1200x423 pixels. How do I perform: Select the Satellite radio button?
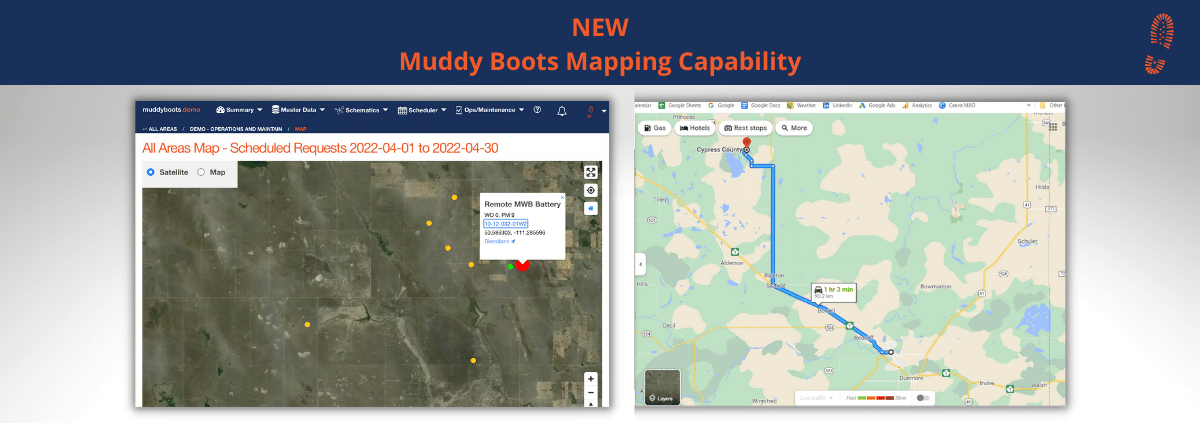(x=151, y=172)
